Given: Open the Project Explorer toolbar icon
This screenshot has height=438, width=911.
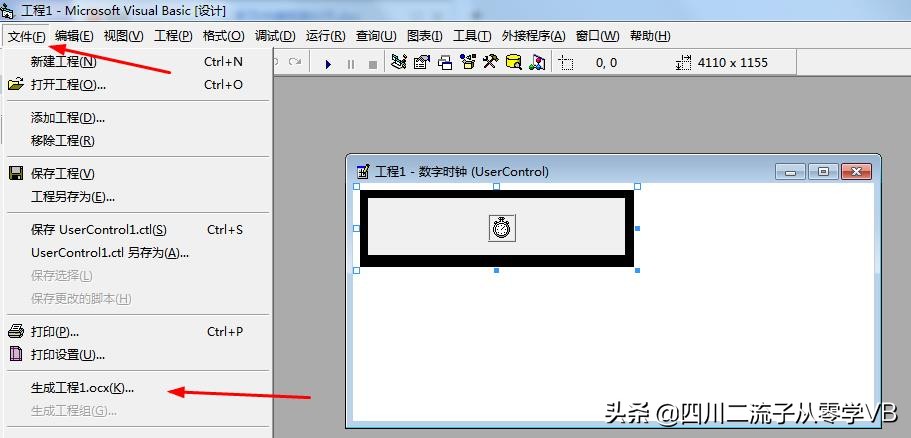Looking at the screenshot, I should point(399,62).
